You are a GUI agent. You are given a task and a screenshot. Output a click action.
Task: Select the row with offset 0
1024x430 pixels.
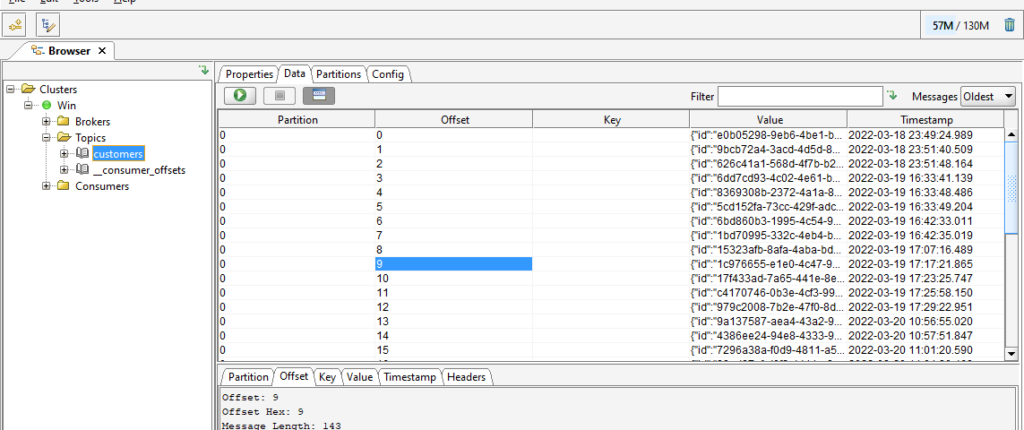tap(611, 135)
